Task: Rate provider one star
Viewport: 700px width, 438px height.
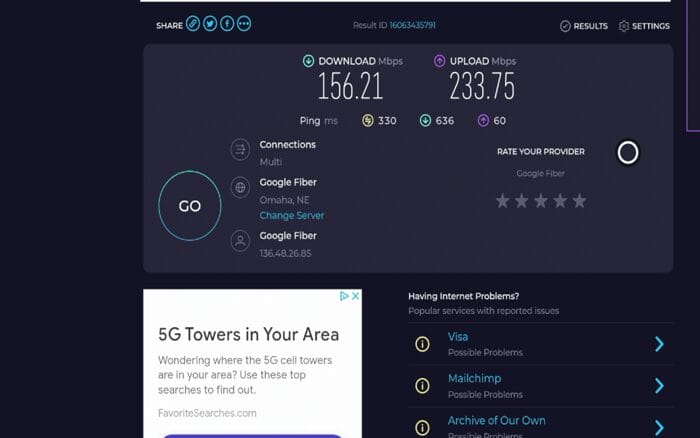Action: coord(503,201)
